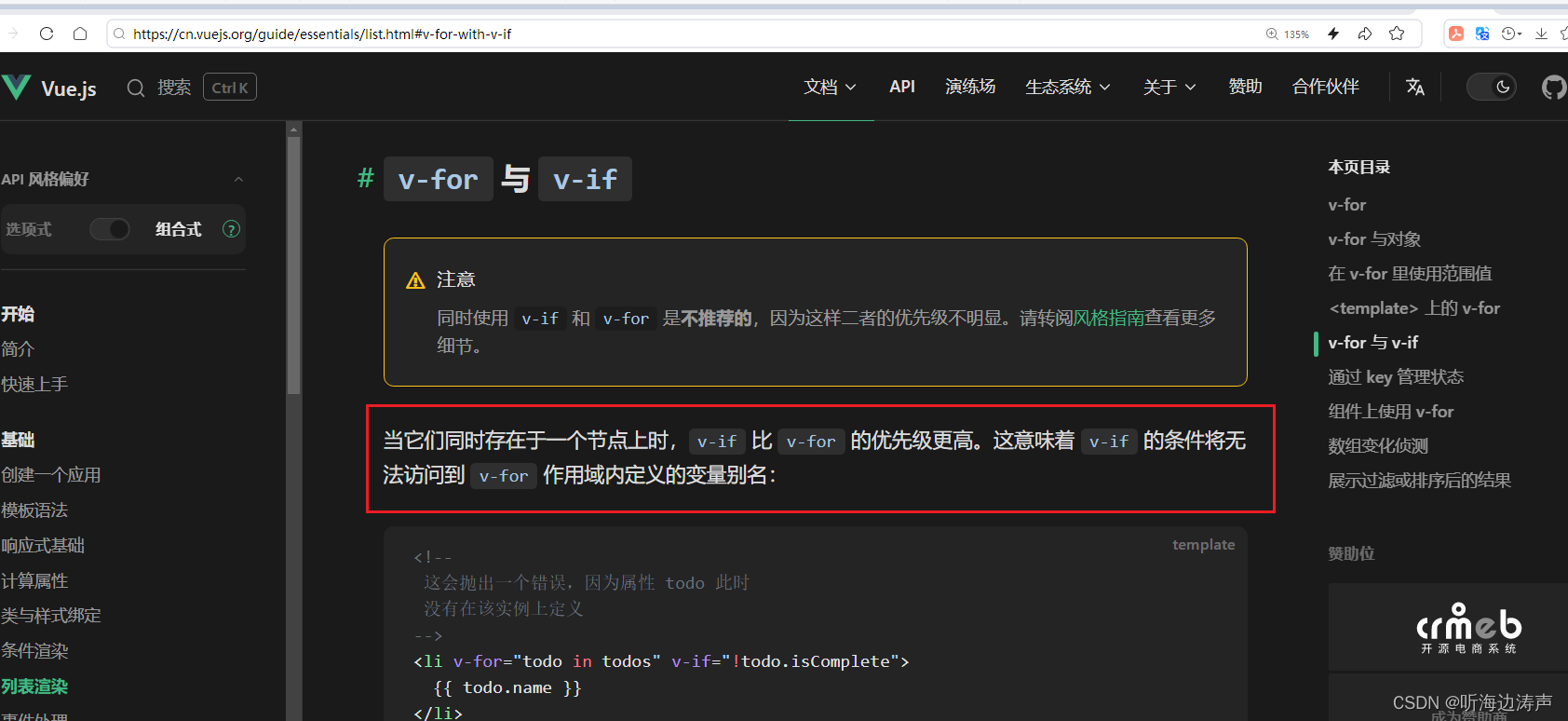The width and height of the screenshot is (1568, 721).
Task: Click the browser home icon
Action: click(80, 34)
